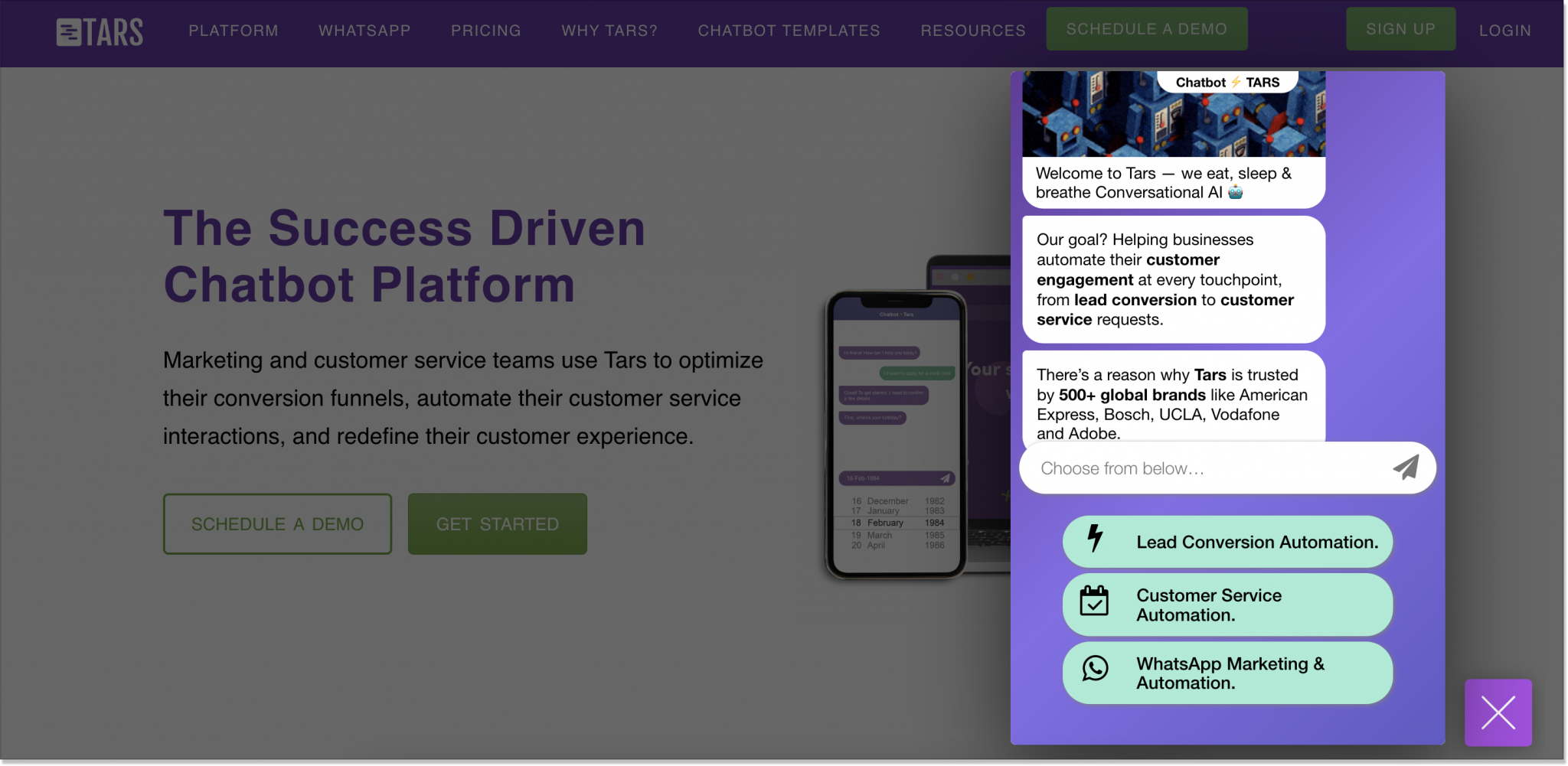Open the CHATBOT TEMPLATES menu item
This screenshot has width=1568, height=766.
(x=789, y=31)
